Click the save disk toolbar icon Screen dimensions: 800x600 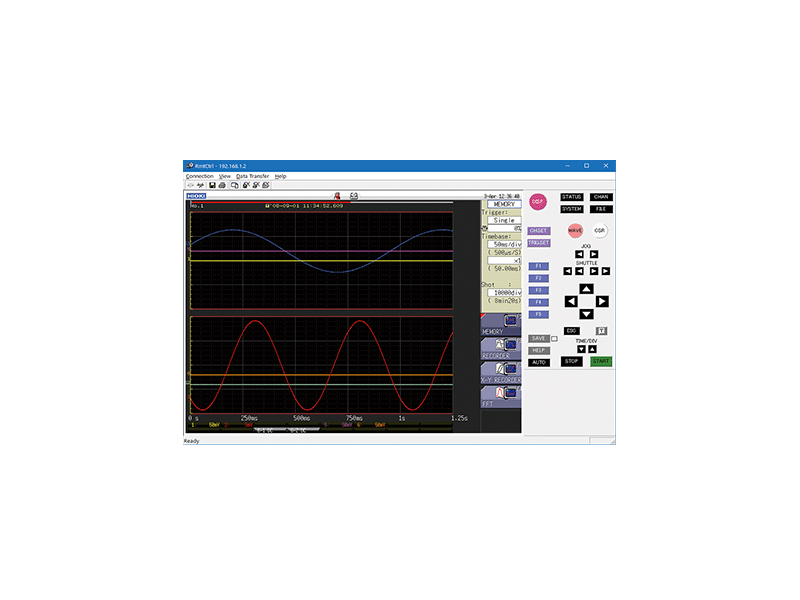[x=212, y=185]
